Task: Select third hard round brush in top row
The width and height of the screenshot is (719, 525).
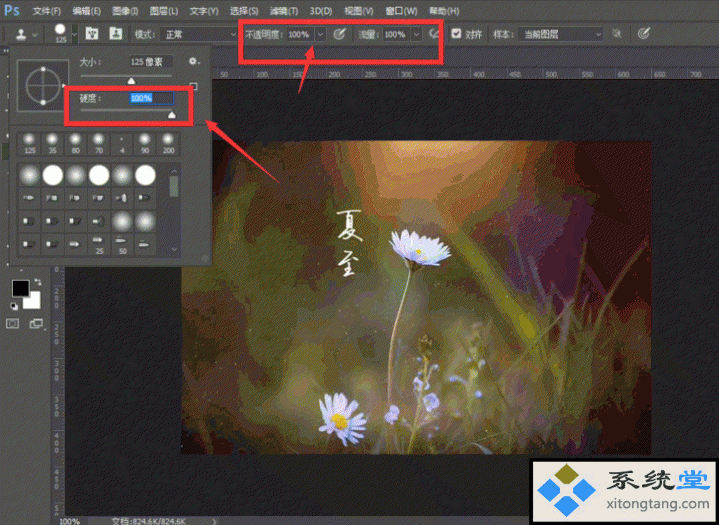Action: (145, 175)
